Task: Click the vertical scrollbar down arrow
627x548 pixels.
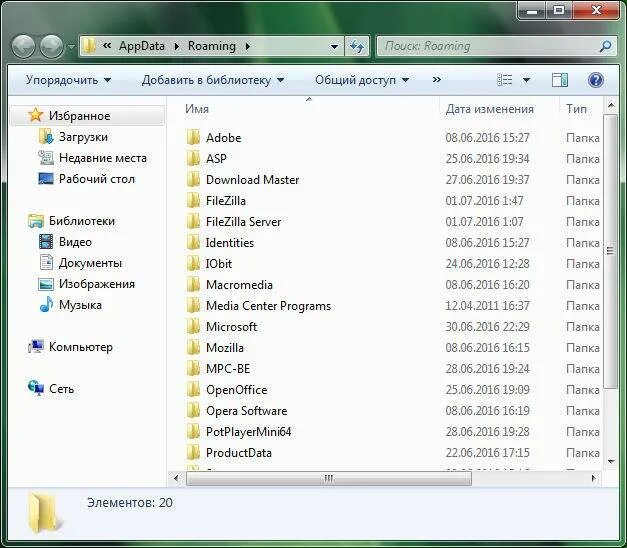Action: (611, 461)
